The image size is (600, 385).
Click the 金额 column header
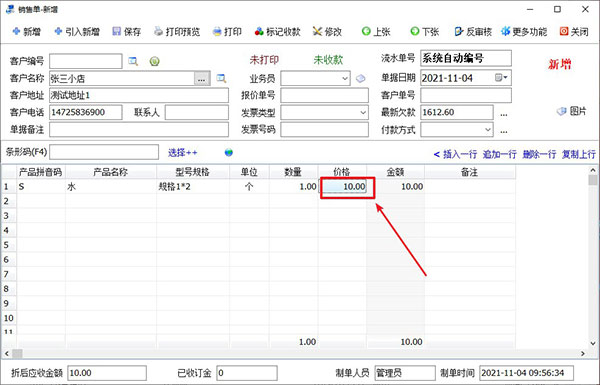395,172
